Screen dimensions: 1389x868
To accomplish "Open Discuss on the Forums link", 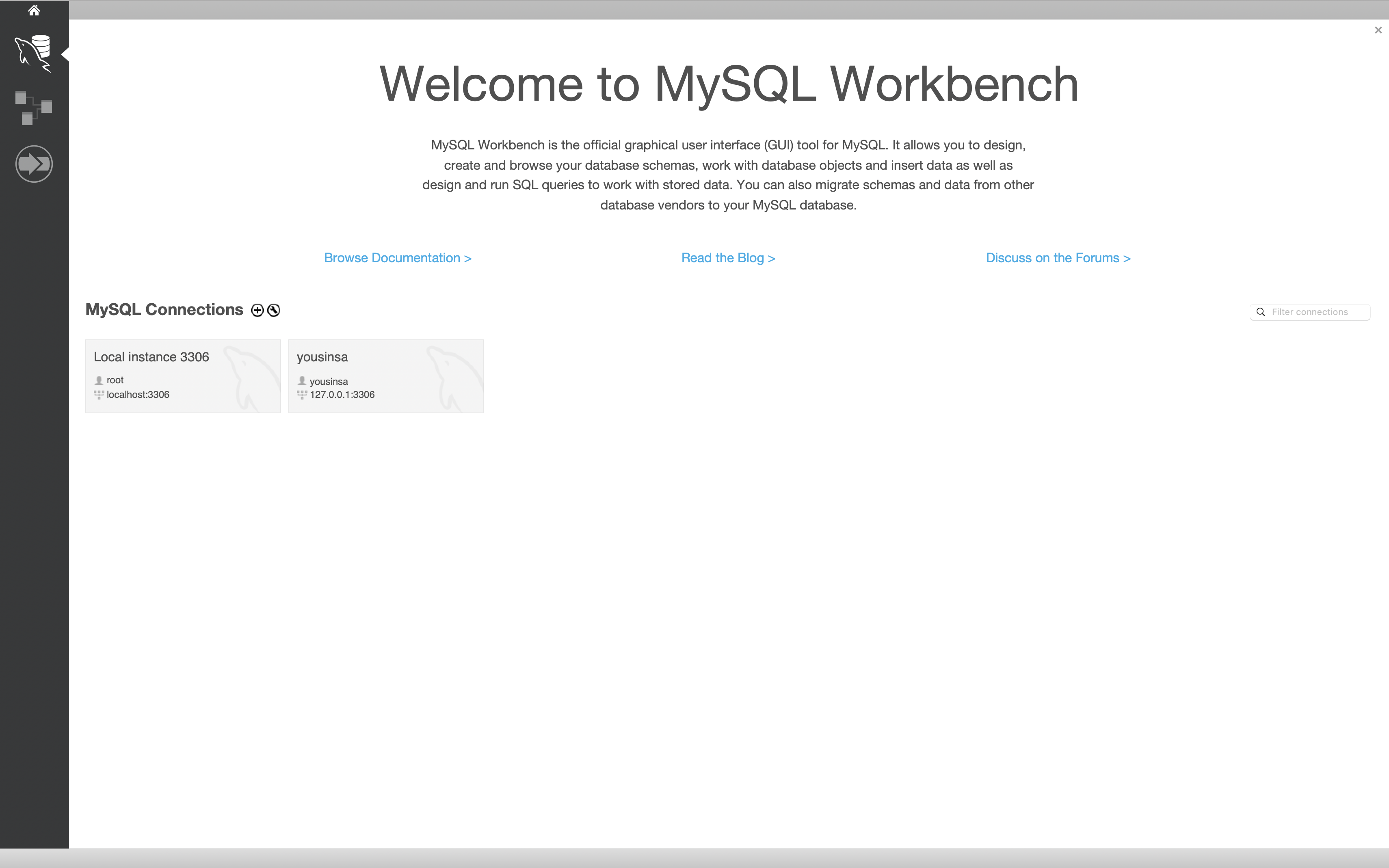I will click(x=1058, y=258).
